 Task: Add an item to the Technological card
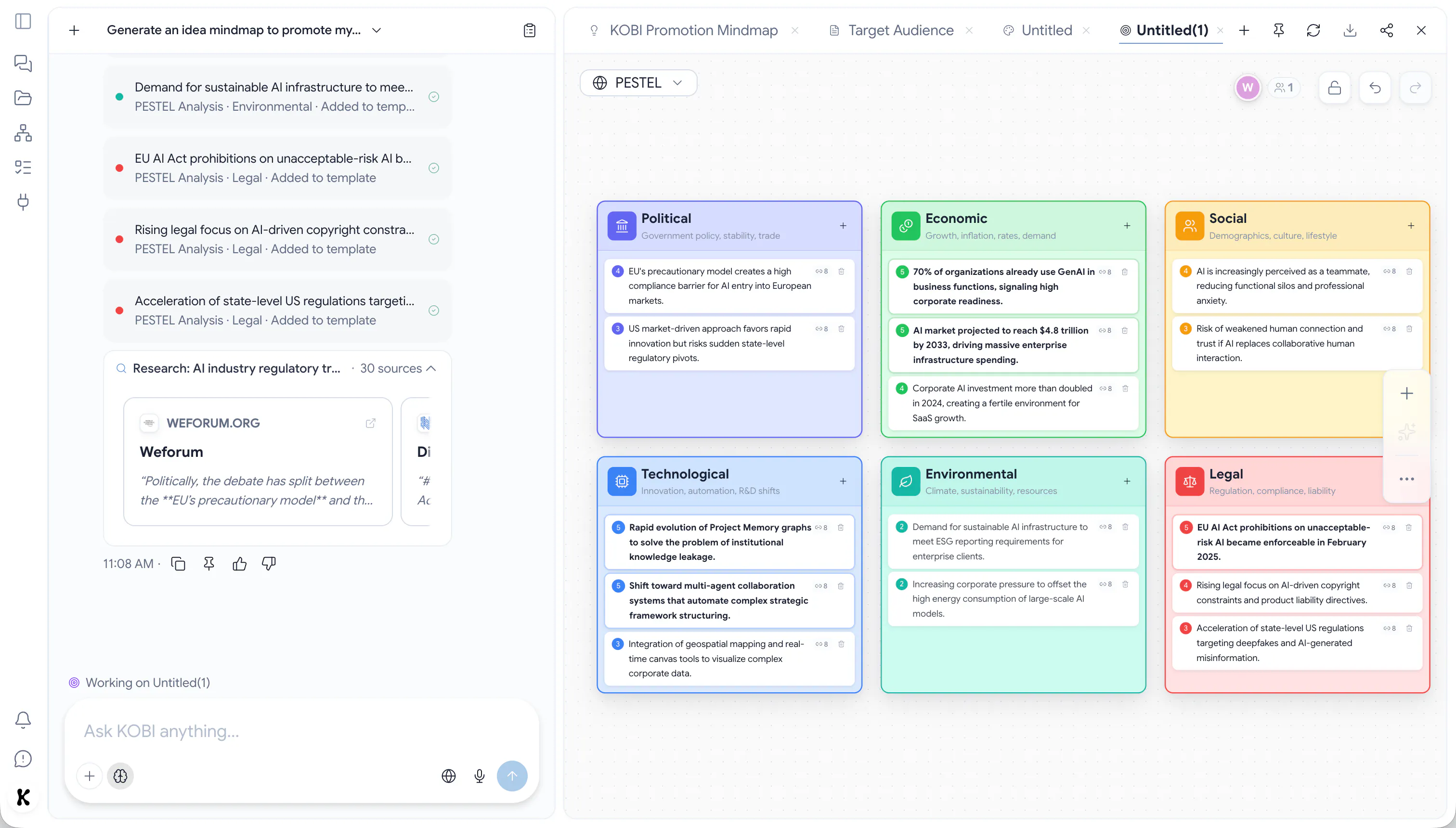tap(843, 482)
